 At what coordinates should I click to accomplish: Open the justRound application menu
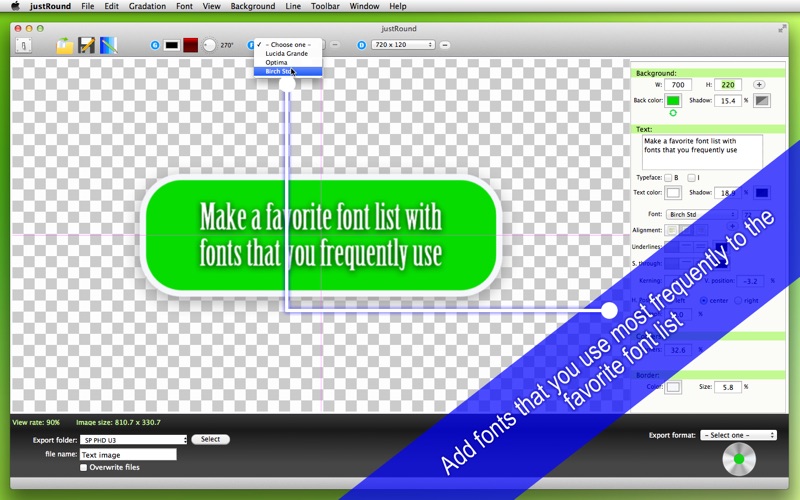[50, 6]
